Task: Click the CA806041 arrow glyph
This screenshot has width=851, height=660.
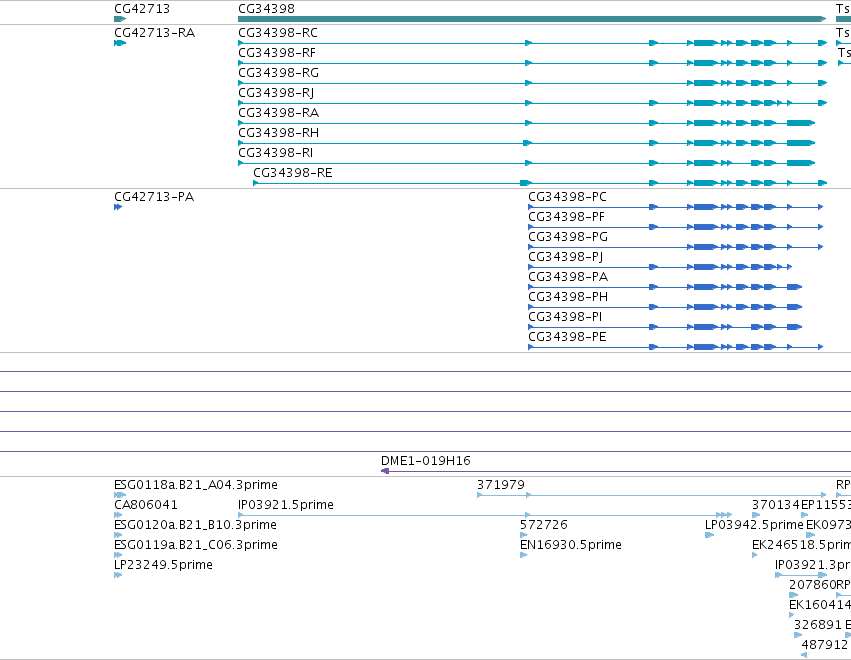Action: 118,515
